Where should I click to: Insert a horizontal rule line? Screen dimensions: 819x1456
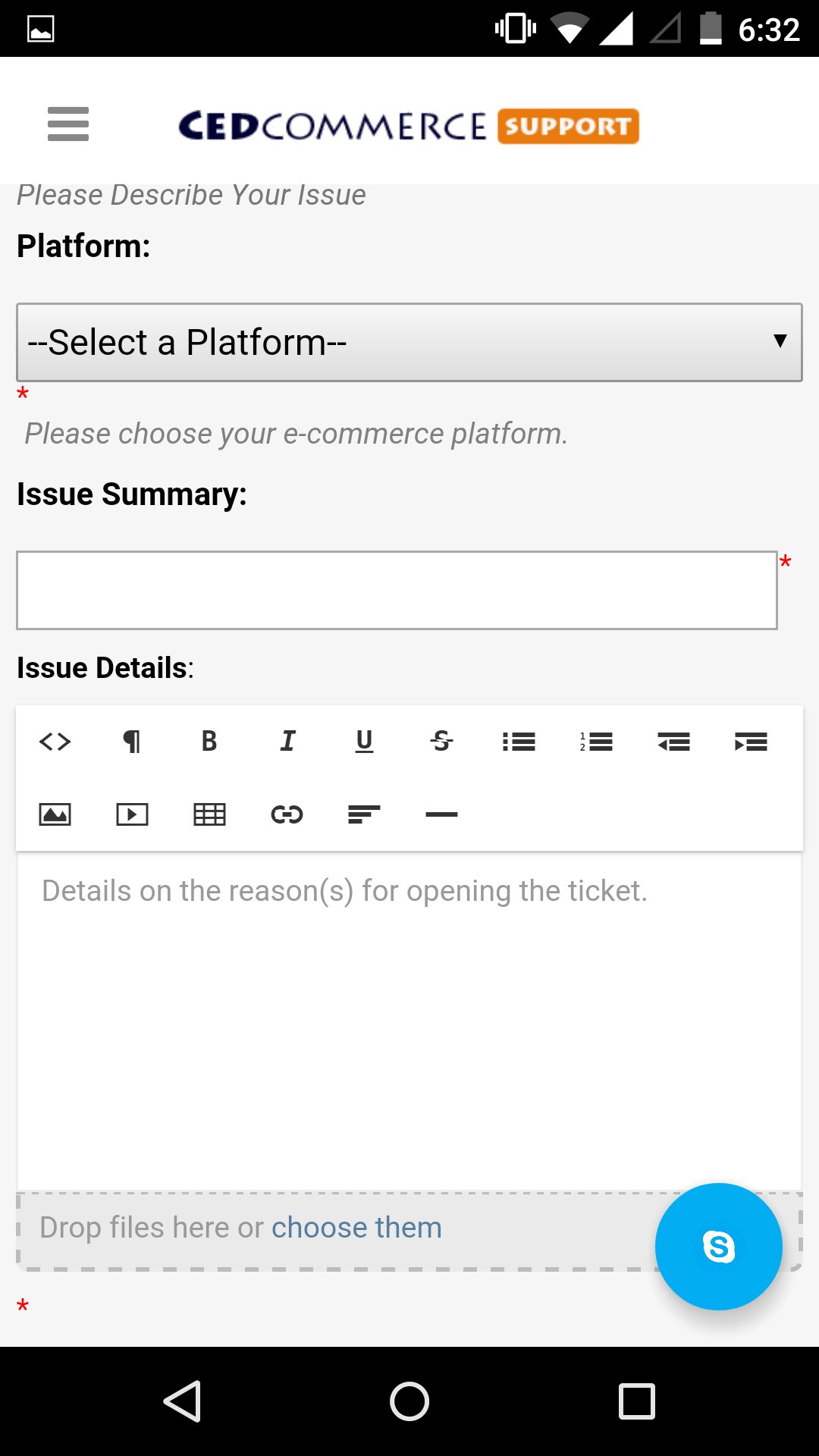441,814
